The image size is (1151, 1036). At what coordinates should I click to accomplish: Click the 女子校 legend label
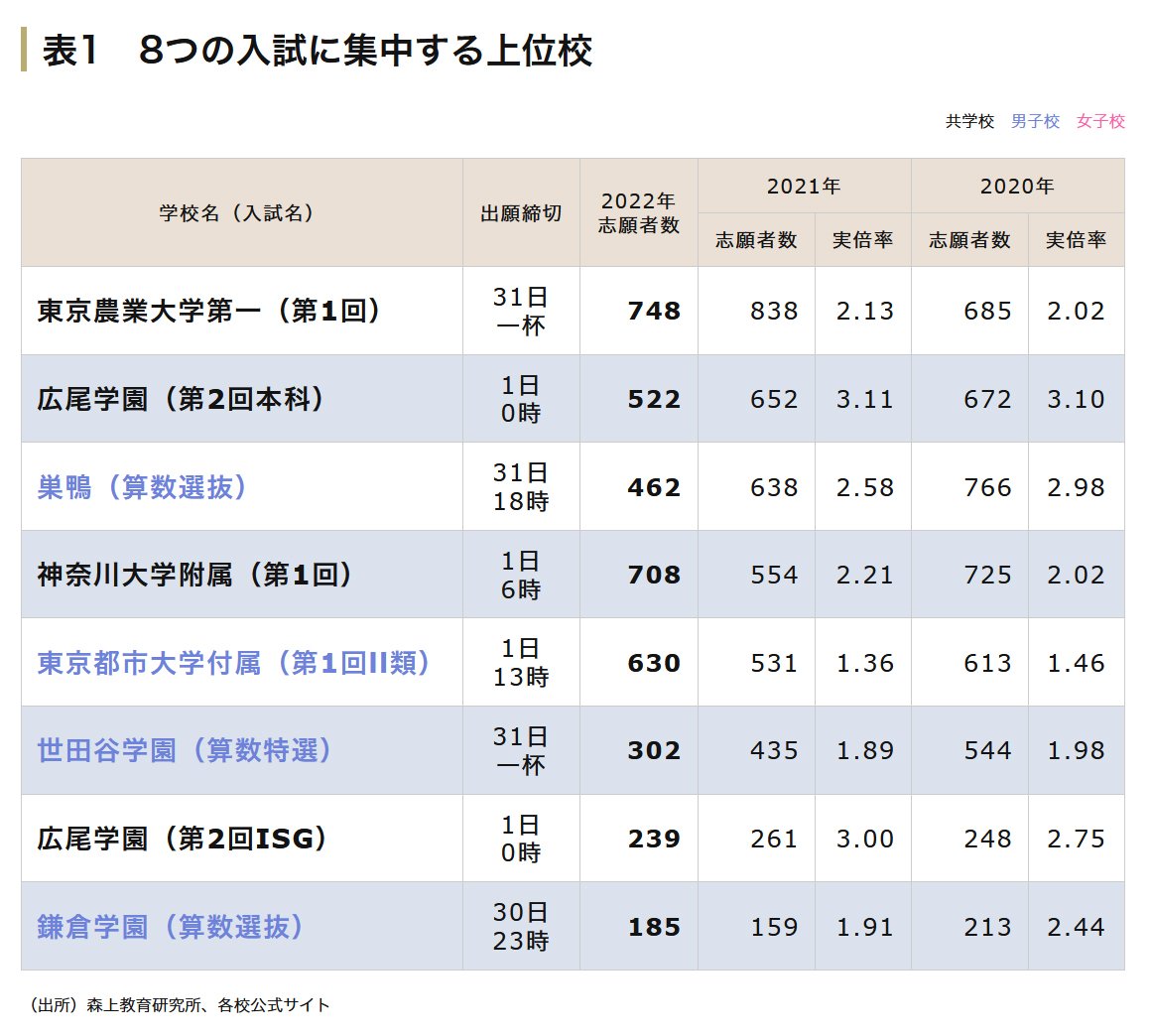(x=1100, y=121)
